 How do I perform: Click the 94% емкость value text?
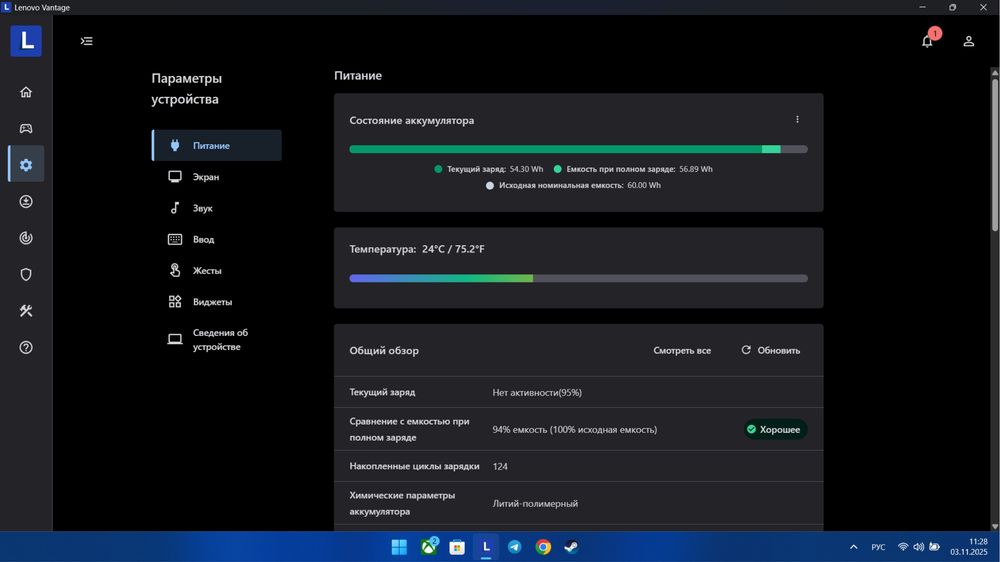coord(575,429)
